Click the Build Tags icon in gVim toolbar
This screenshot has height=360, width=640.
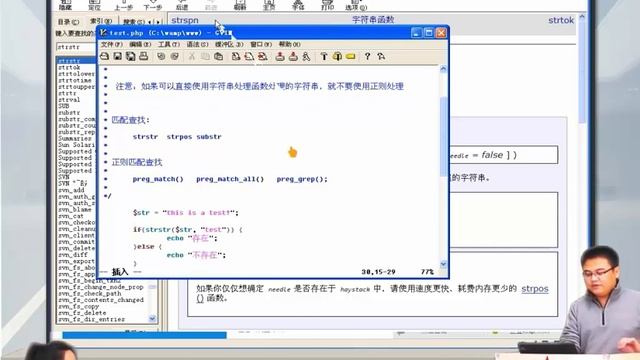click(x=337, y=56)
